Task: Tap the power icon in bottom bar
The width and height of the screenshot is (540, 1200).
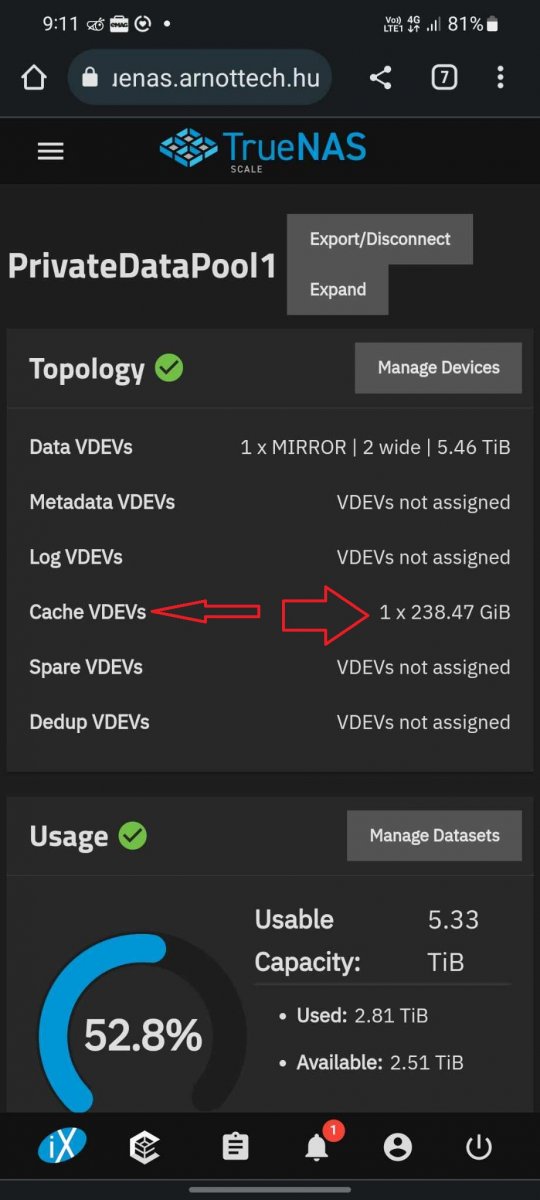Action: coord(479,1147)
